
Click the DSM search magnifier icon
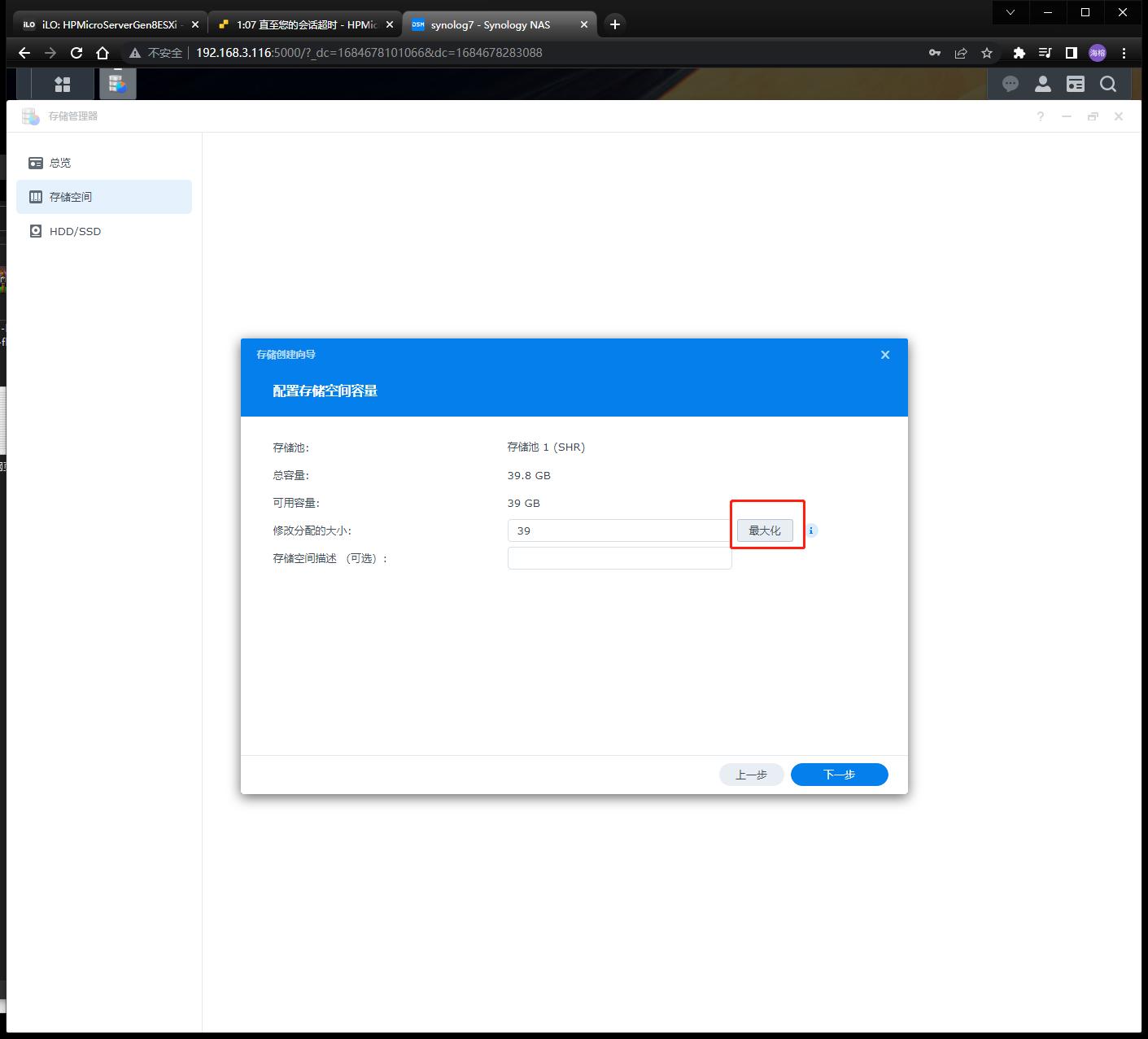click(1108, 84)
